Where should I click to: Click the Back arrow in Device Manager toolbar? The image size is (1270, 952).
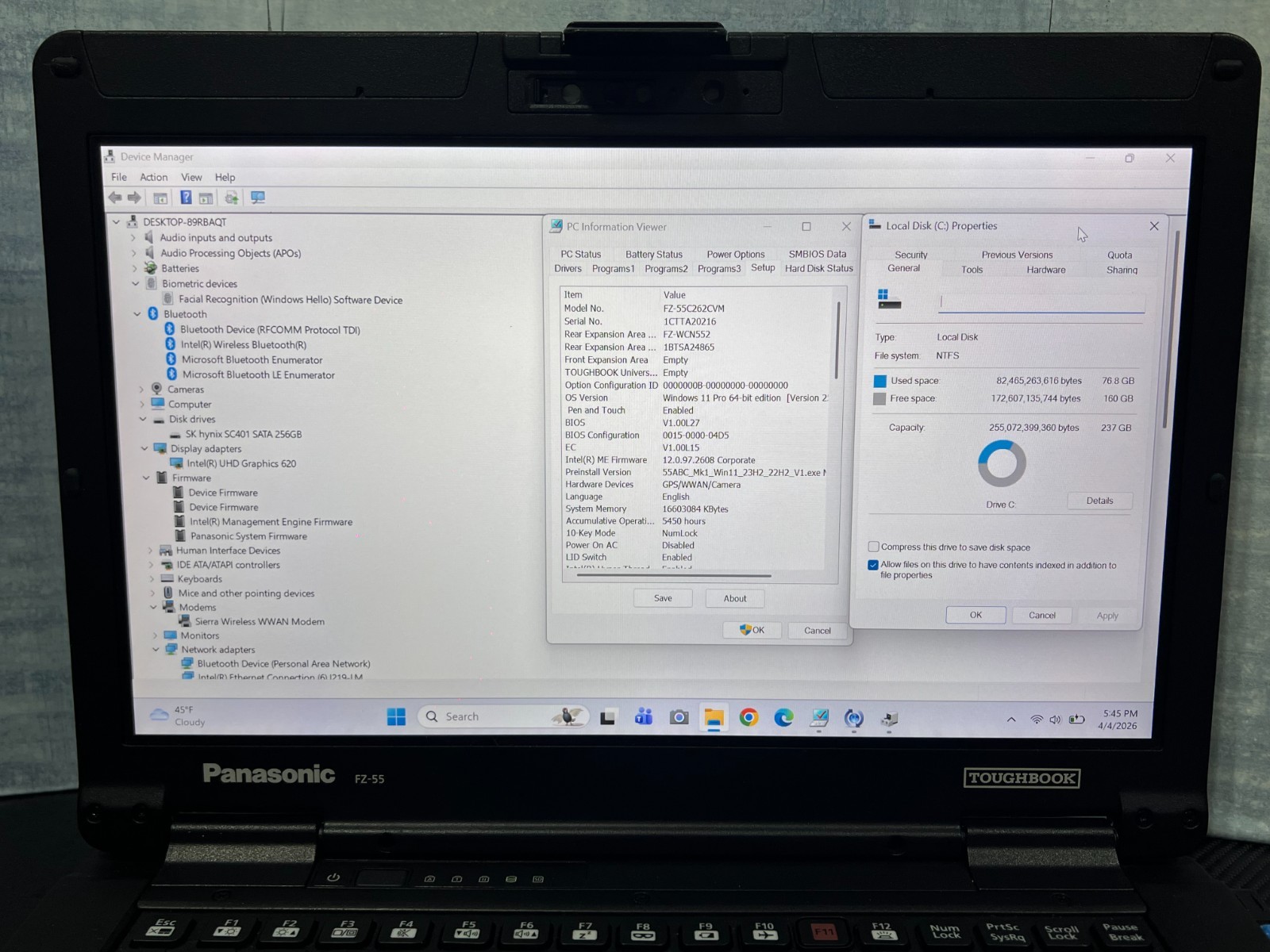point(115,198)
